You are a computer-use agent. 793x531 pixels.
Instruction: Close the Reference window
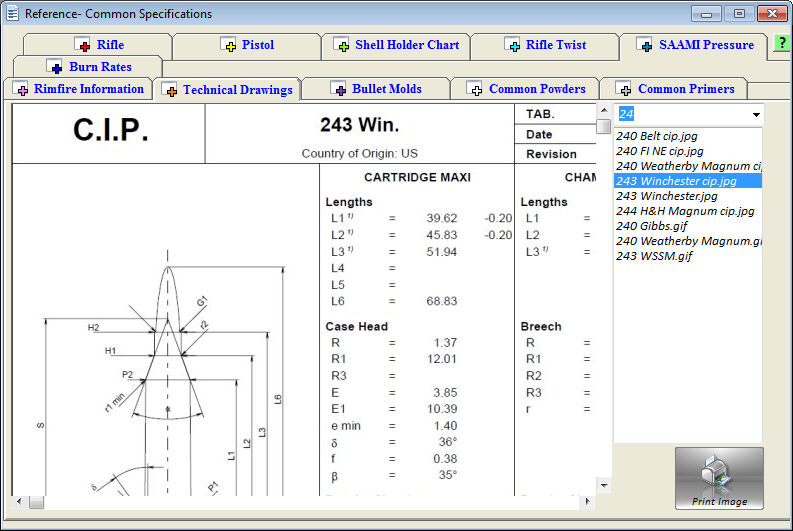click(772, 14)
